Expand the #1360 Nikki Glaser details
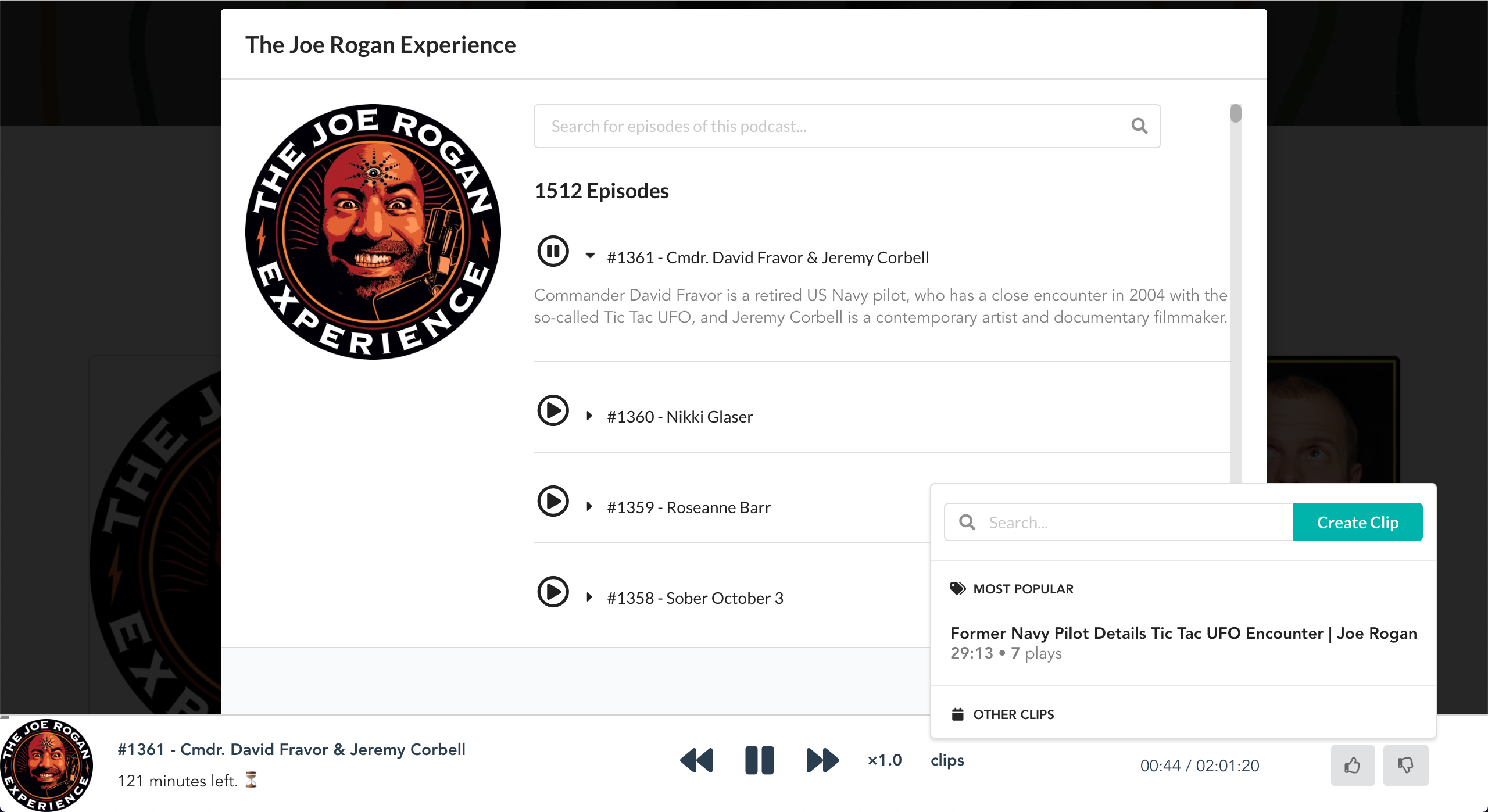 [x=589, y=416]
